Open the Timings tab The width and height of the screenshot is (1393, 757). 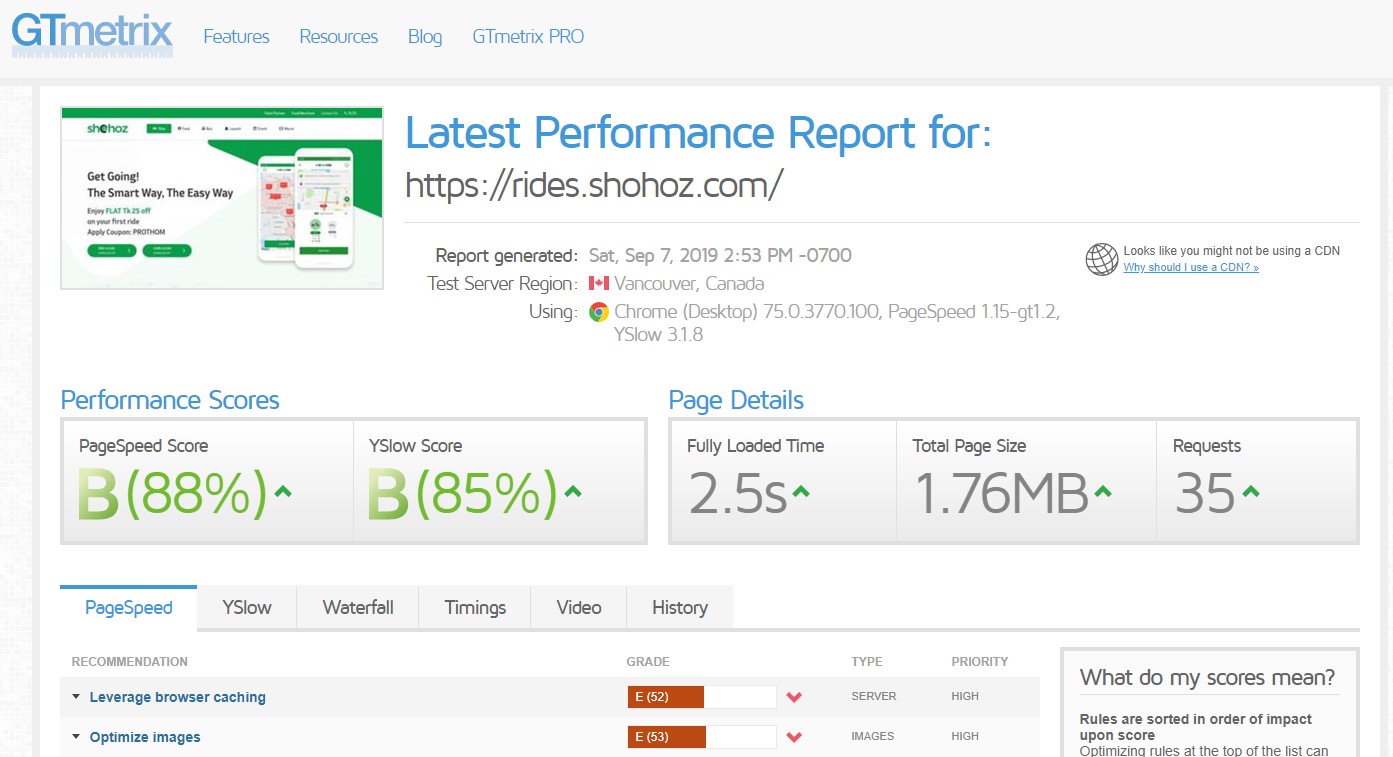tap(475, 607)
